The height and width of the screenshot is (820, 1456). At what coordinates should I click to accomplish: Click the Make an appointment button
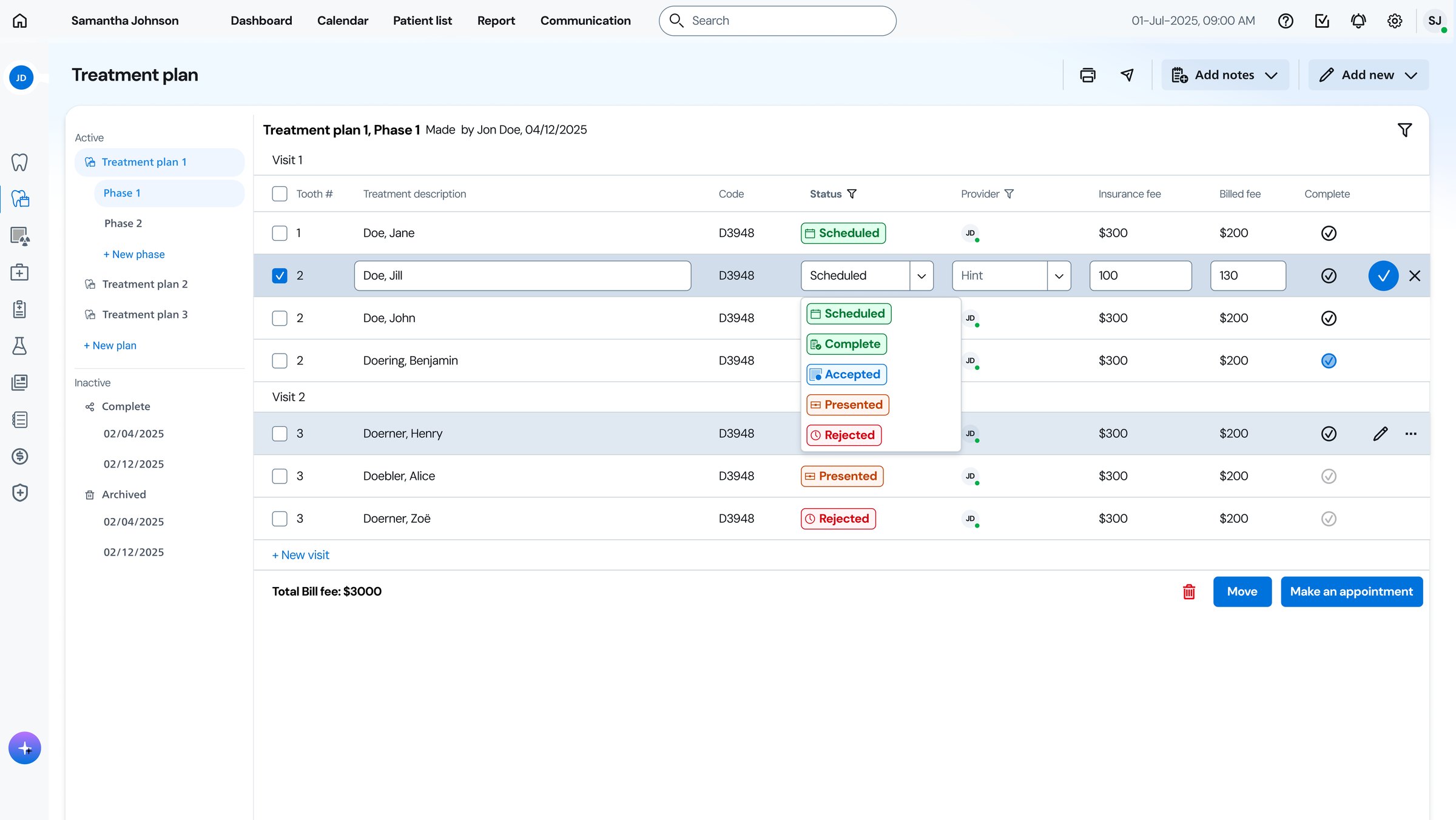pyautogui.click(x=1352, y=591)
